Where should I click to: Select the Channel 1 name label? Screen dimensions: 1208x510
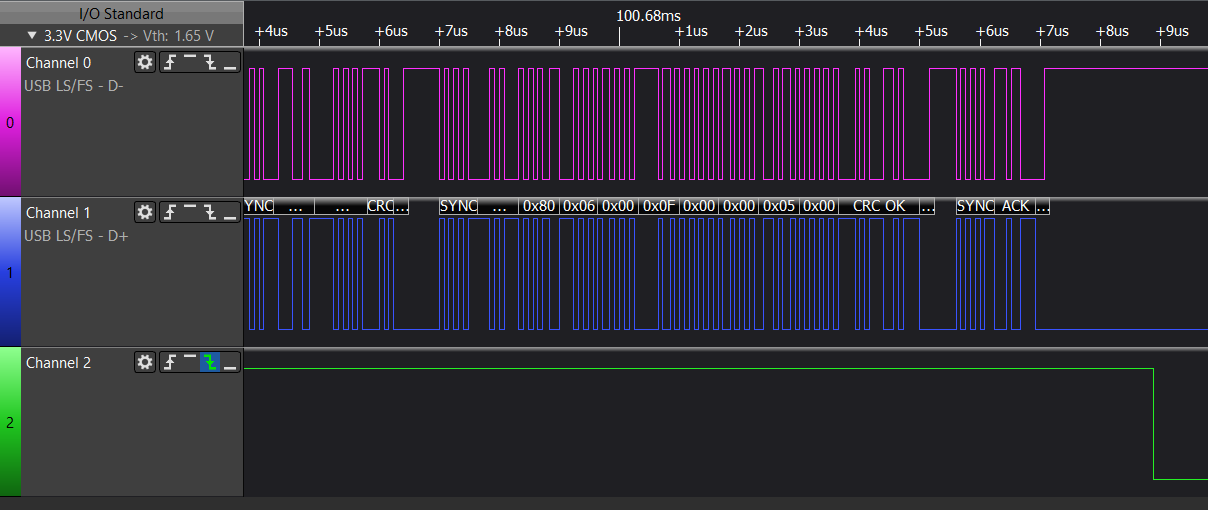click(58, 213)
